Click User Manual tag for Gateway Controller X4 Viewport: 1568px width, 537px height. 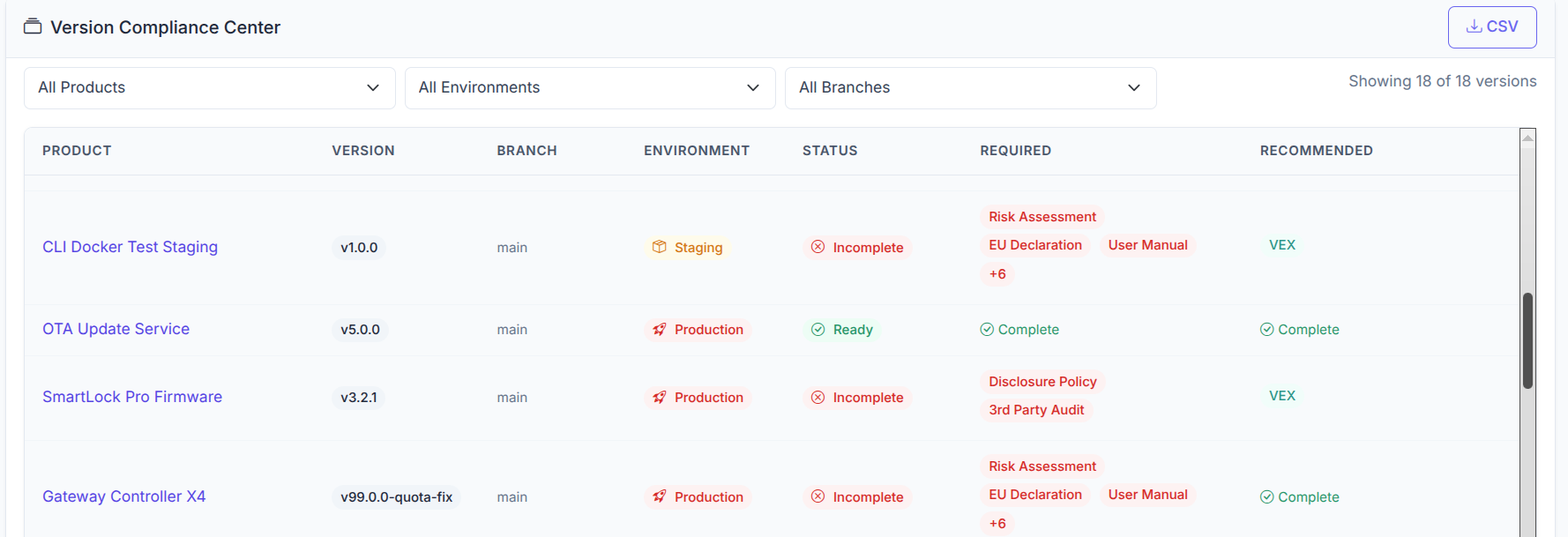(1147, 494)
